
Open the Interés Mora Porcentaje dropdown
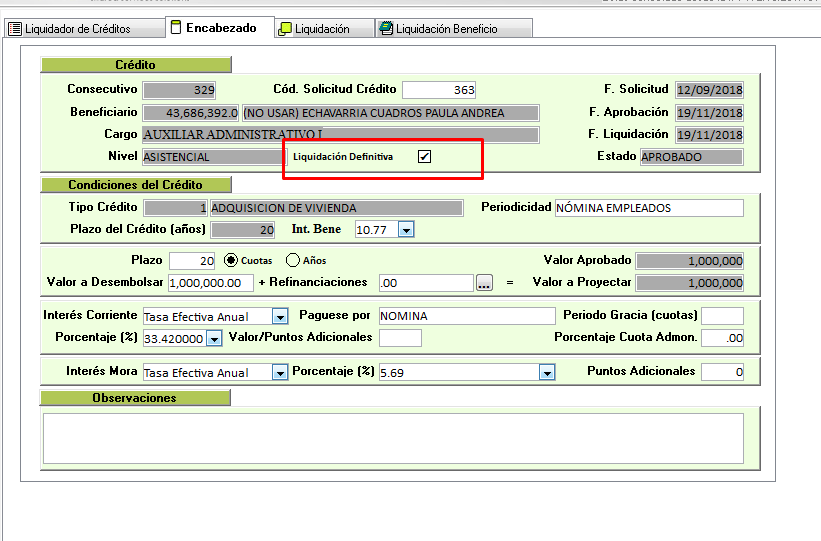546,372
